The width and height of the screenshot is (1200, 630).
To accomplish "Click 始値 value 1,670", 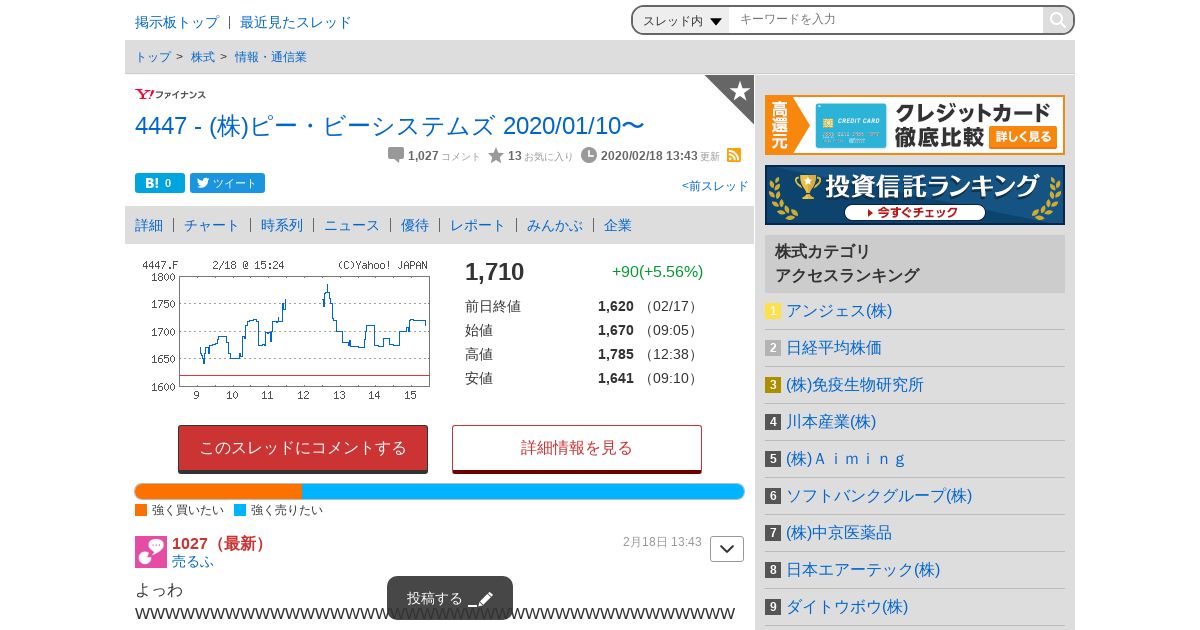I will pos(616,330).
